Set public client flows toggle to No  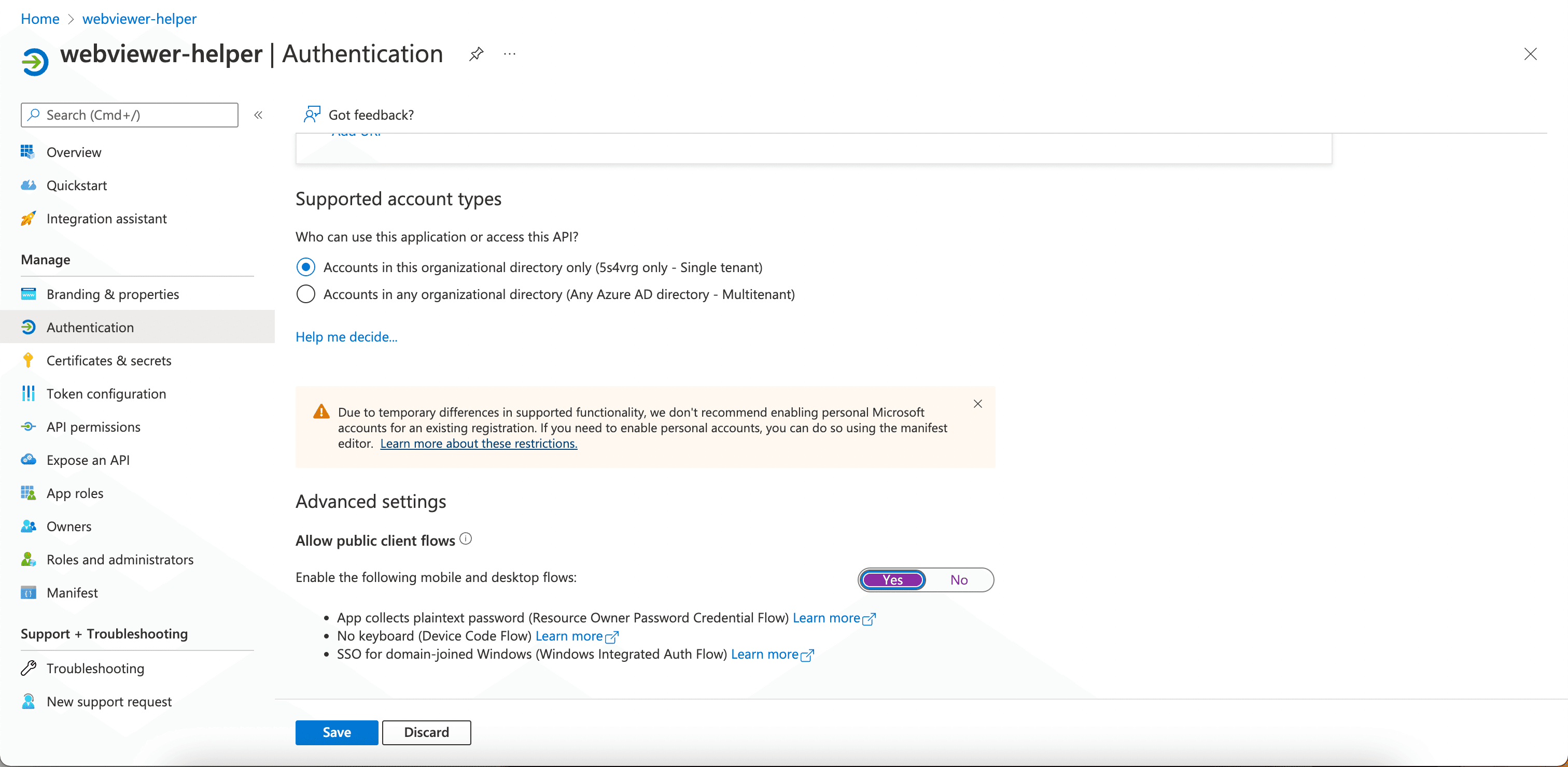coord(959,580)
